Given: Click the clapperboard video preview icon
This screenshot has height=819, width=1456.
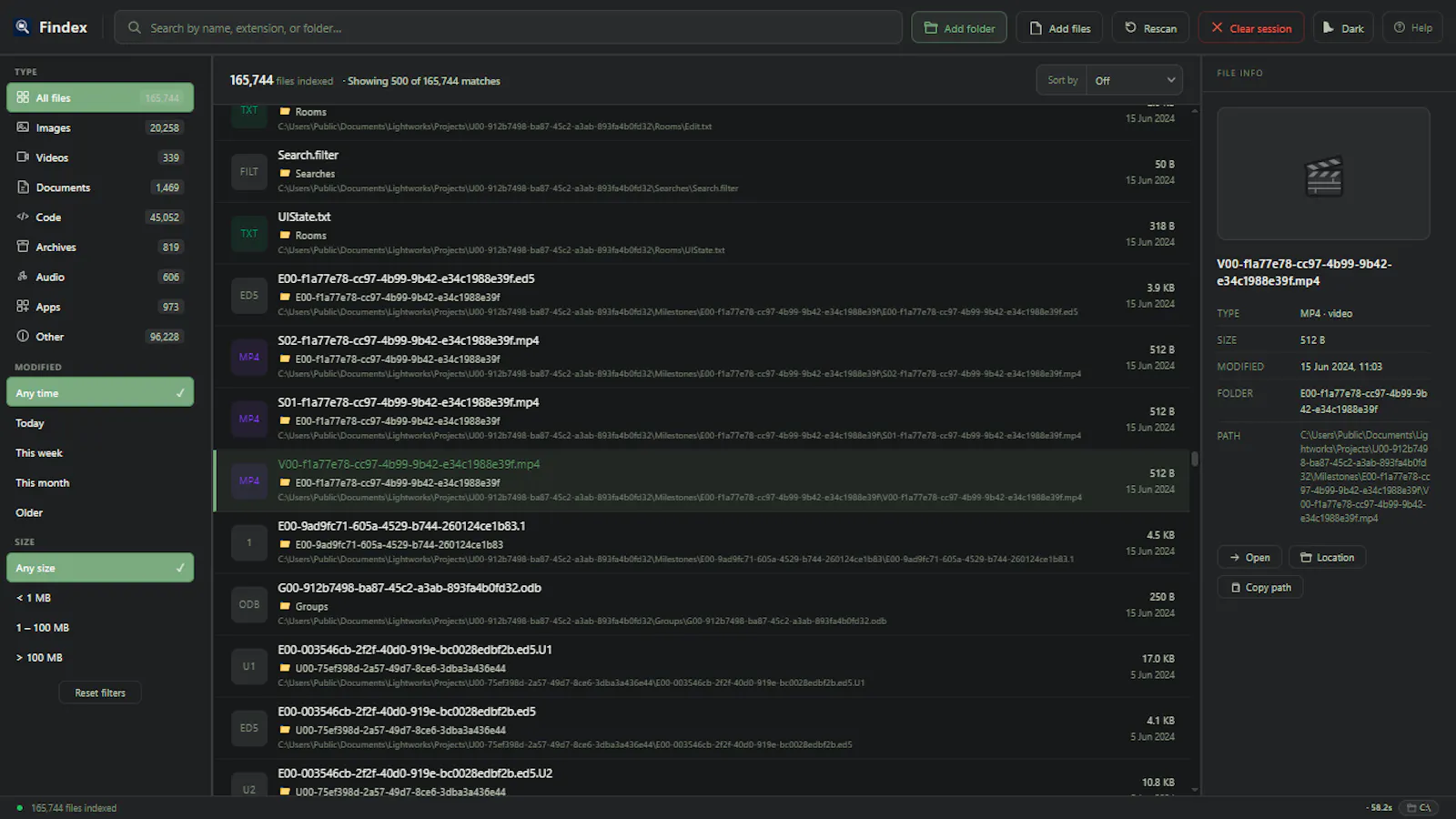Looking at the screenshot, I should pos(1324,177).
